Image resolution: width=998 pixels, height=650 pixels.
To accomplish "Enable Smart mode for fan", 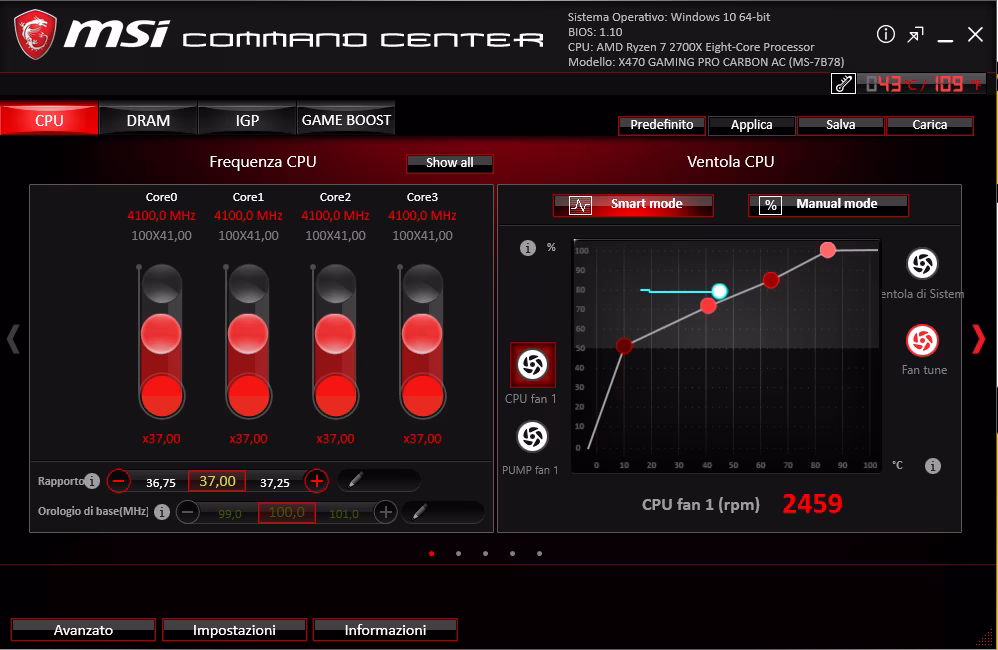I will tap(633, 205).
